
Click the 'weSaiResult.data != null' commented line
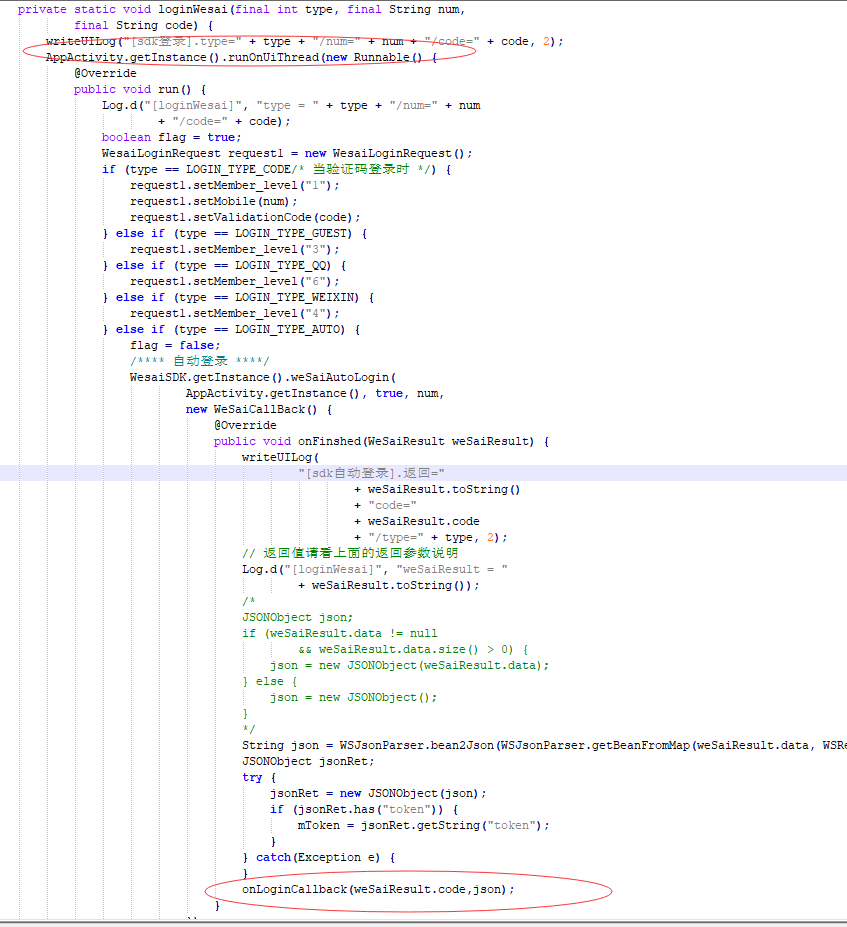[340, 632]
